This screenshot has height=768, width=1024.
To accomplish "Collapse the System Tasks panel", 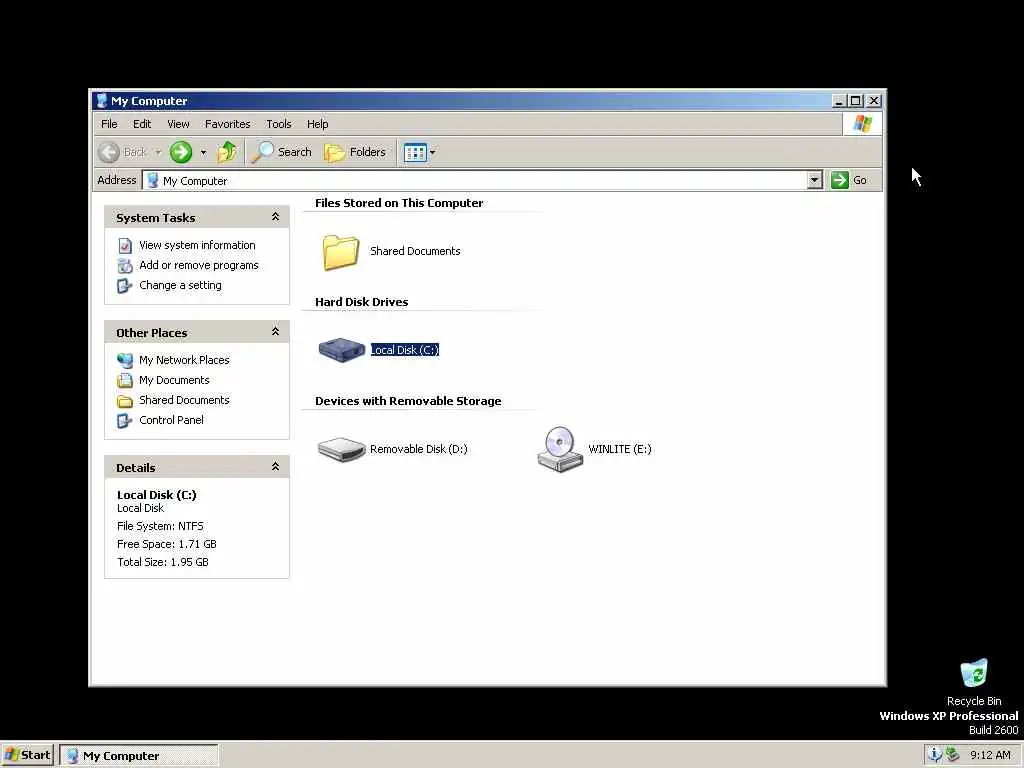I will pyautogui.click(x=276, y=217).
